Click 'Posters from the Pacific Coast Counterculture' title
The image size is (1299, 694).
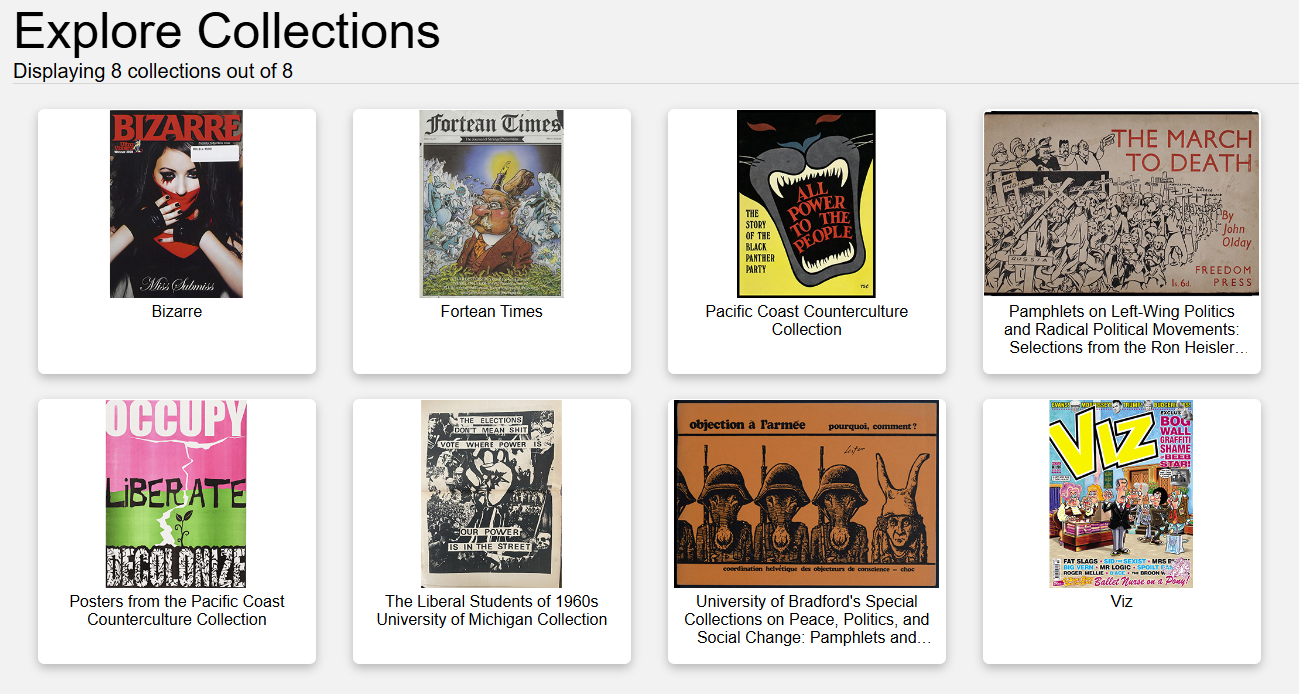[x=177, y=610]
